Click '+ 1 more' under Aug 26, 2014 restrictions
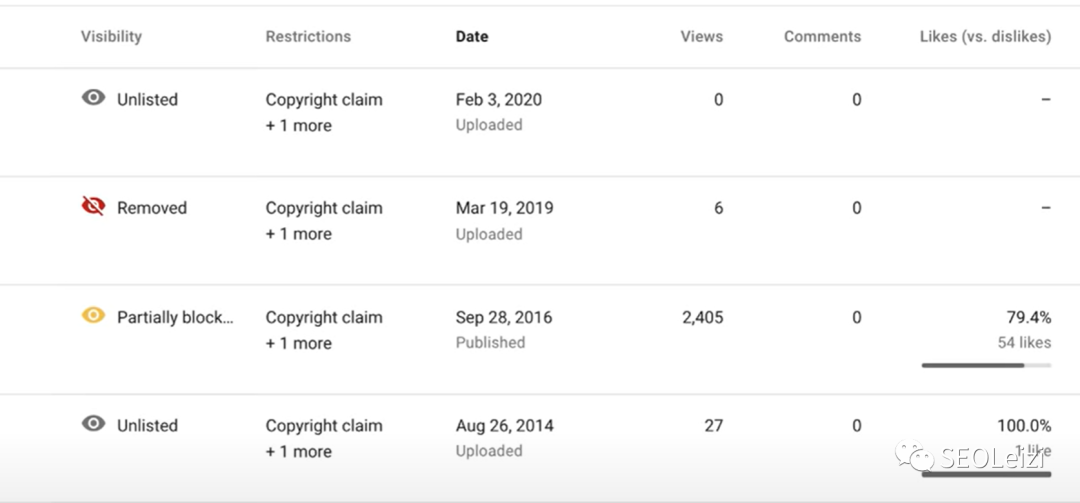The image size is (1080, 503). (x=298, y=451)
